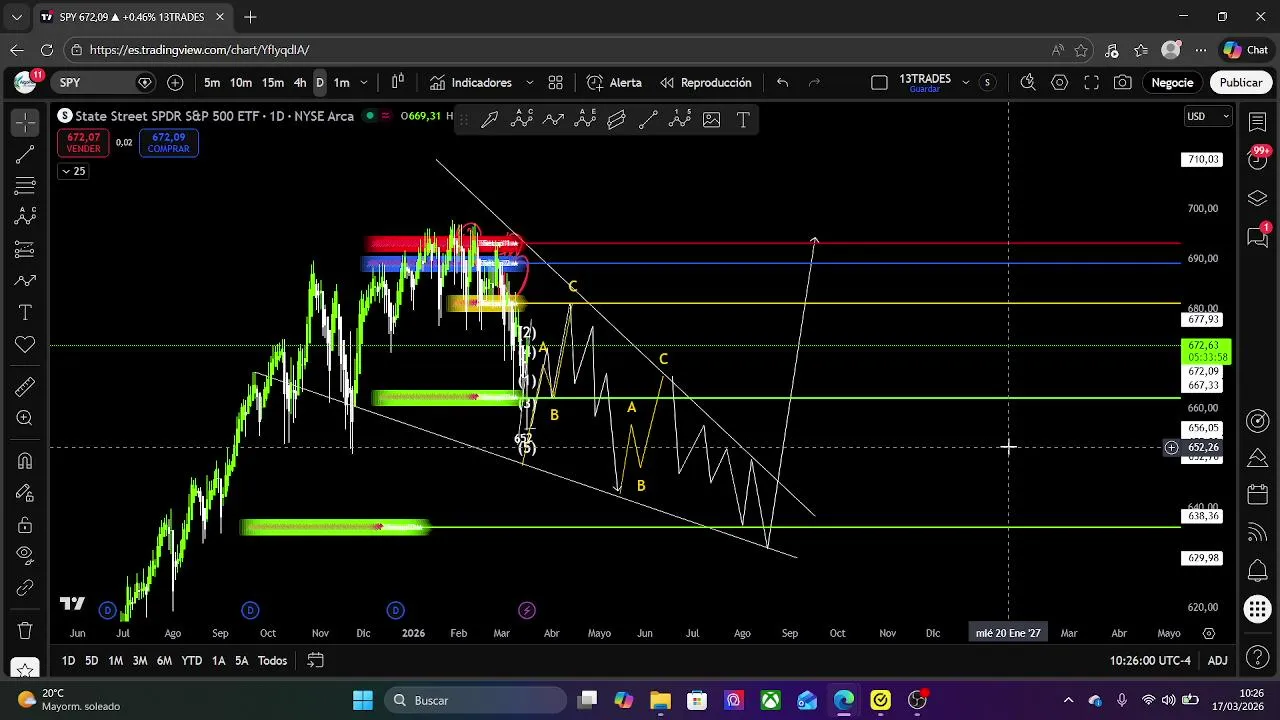Enter fullscreen chart mode

(x=1091, y=83)
